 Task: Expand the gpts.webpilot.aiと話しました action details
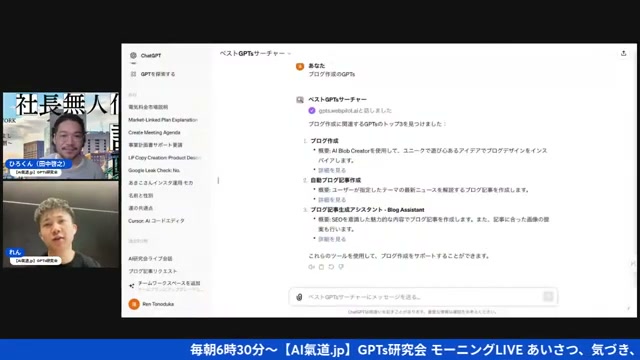point(355,111)
